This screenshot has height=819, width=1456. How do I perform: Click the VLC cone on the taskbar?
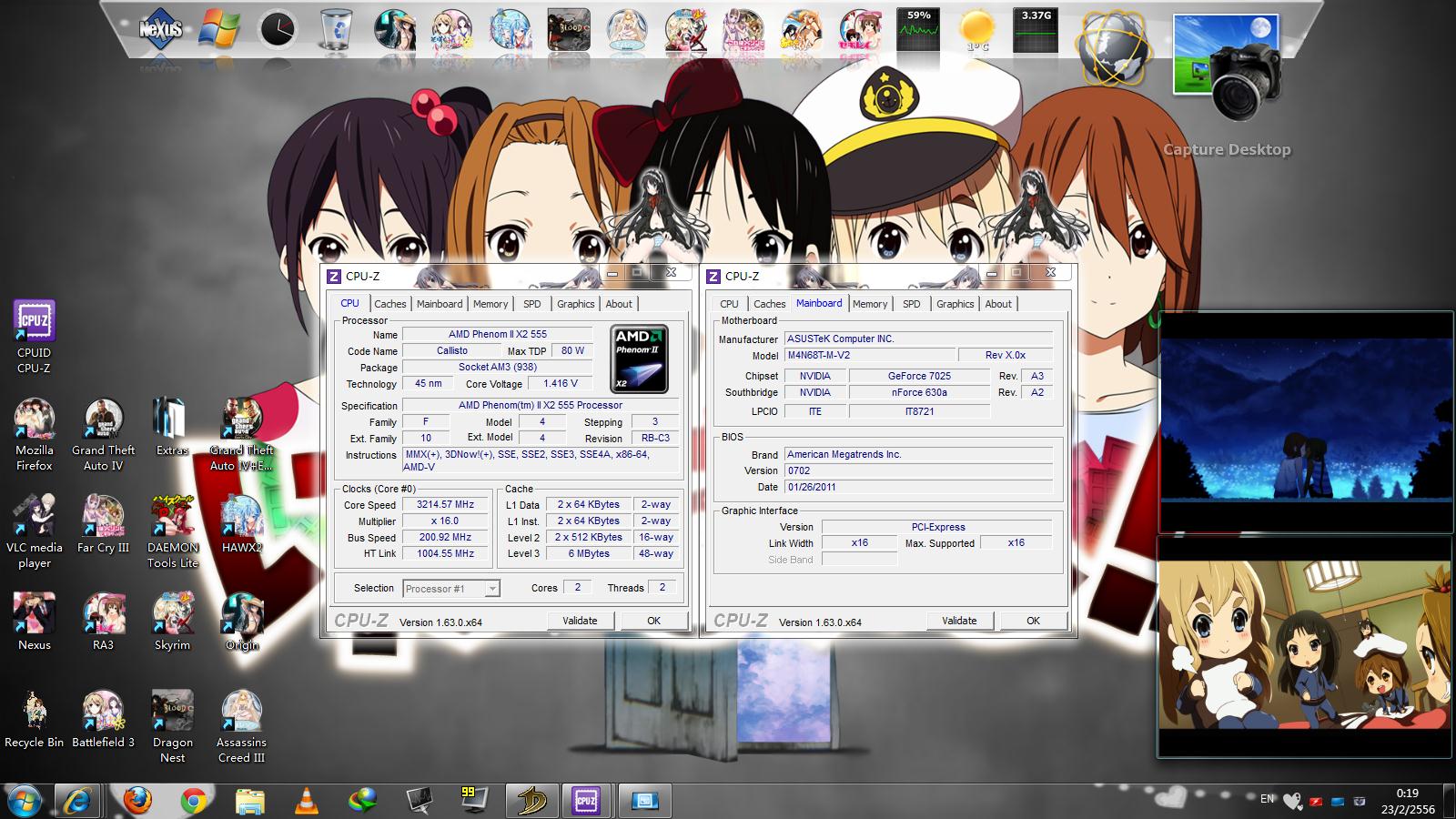pyautogui.click(x=307, y=801)
